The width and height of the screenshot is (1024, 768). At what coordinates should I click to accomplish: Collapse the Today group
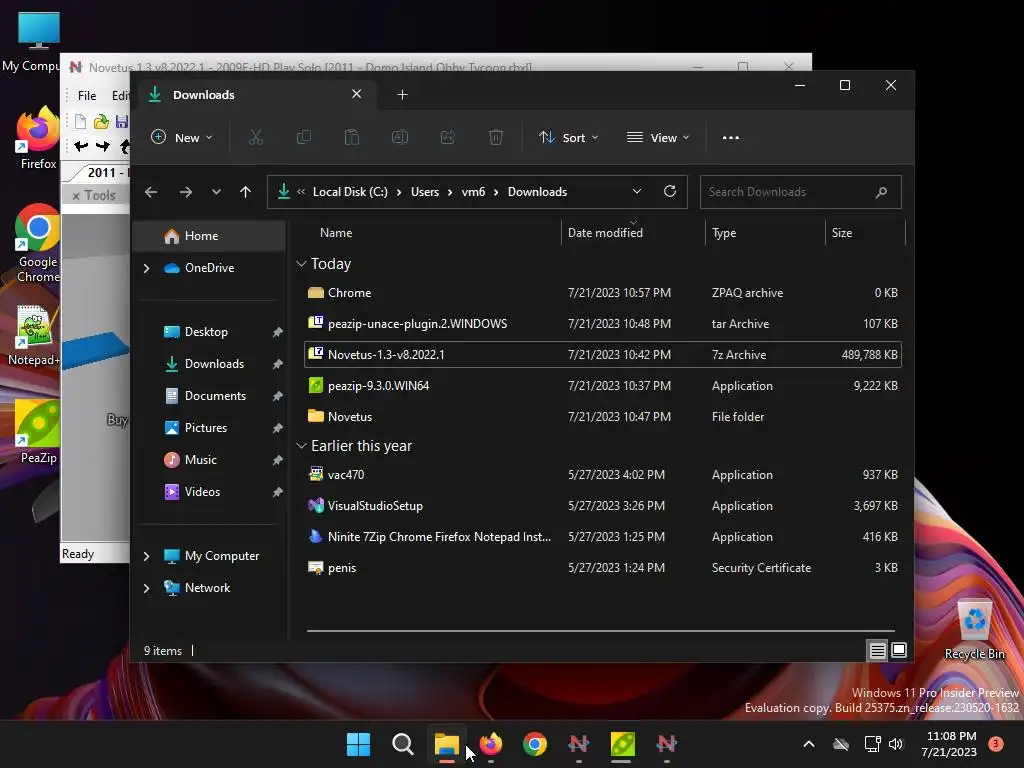[301, 264]
